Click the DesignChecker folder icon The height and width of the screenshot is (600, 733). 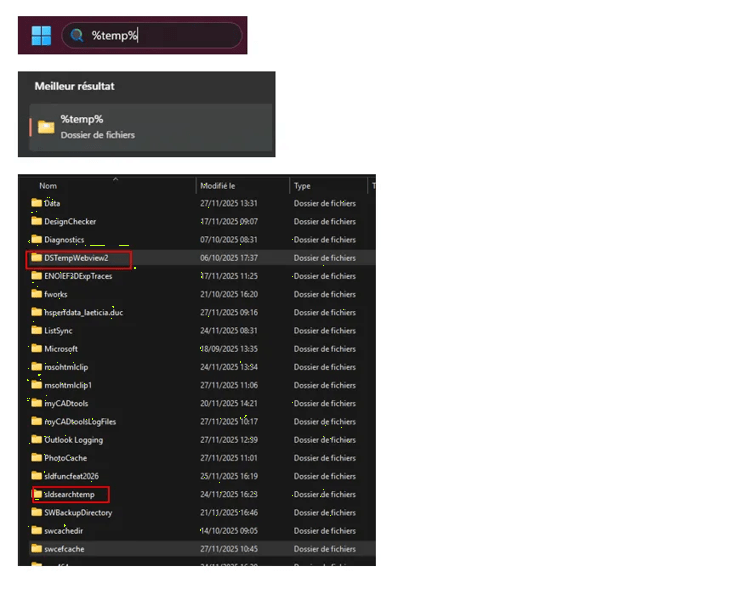click(36, 221)
